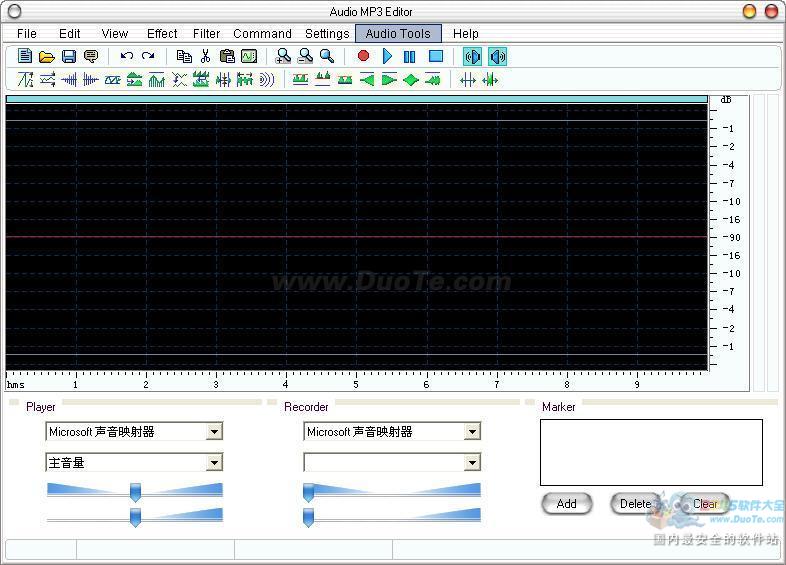786x565 pixels.
Task: Click the shrinking waveform fade-out effect icon
Action: tap(91, 79)
